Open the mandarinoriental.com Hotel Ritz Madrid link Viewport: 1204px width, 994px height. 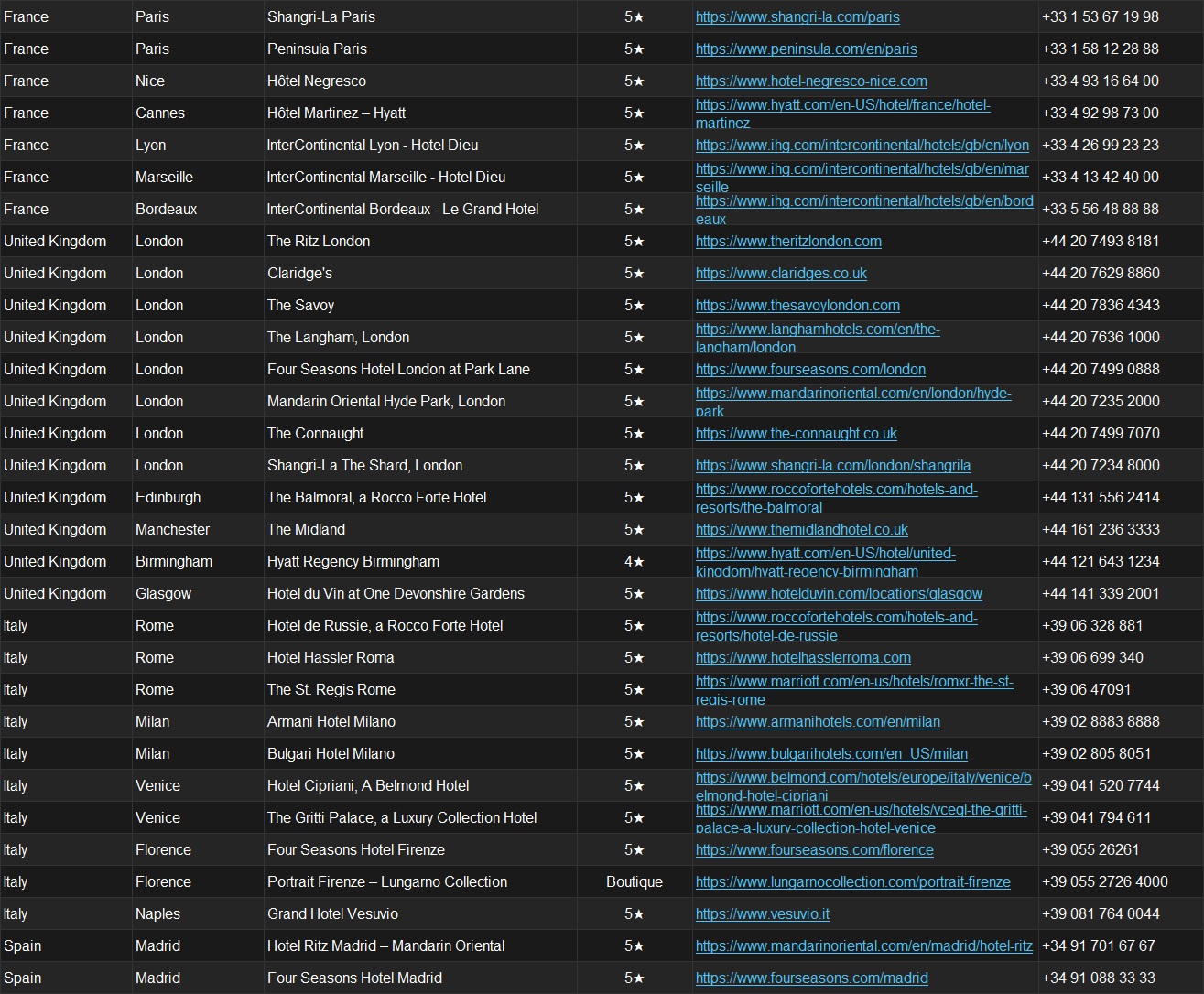(x=863, y=945)
